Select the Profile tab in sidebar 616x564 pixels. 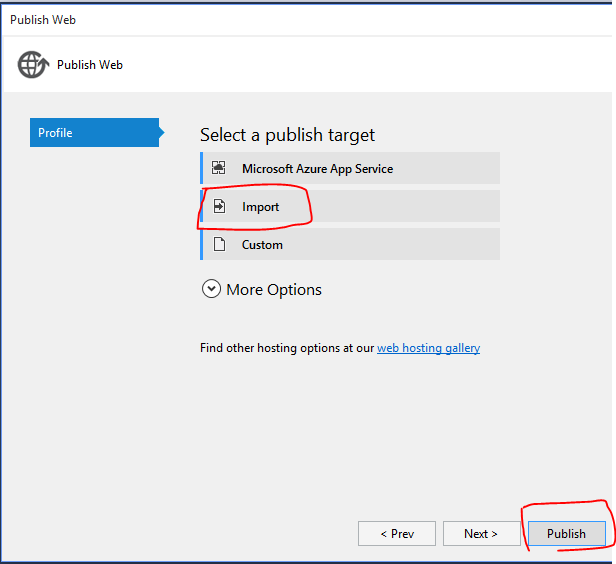(94, 133)
